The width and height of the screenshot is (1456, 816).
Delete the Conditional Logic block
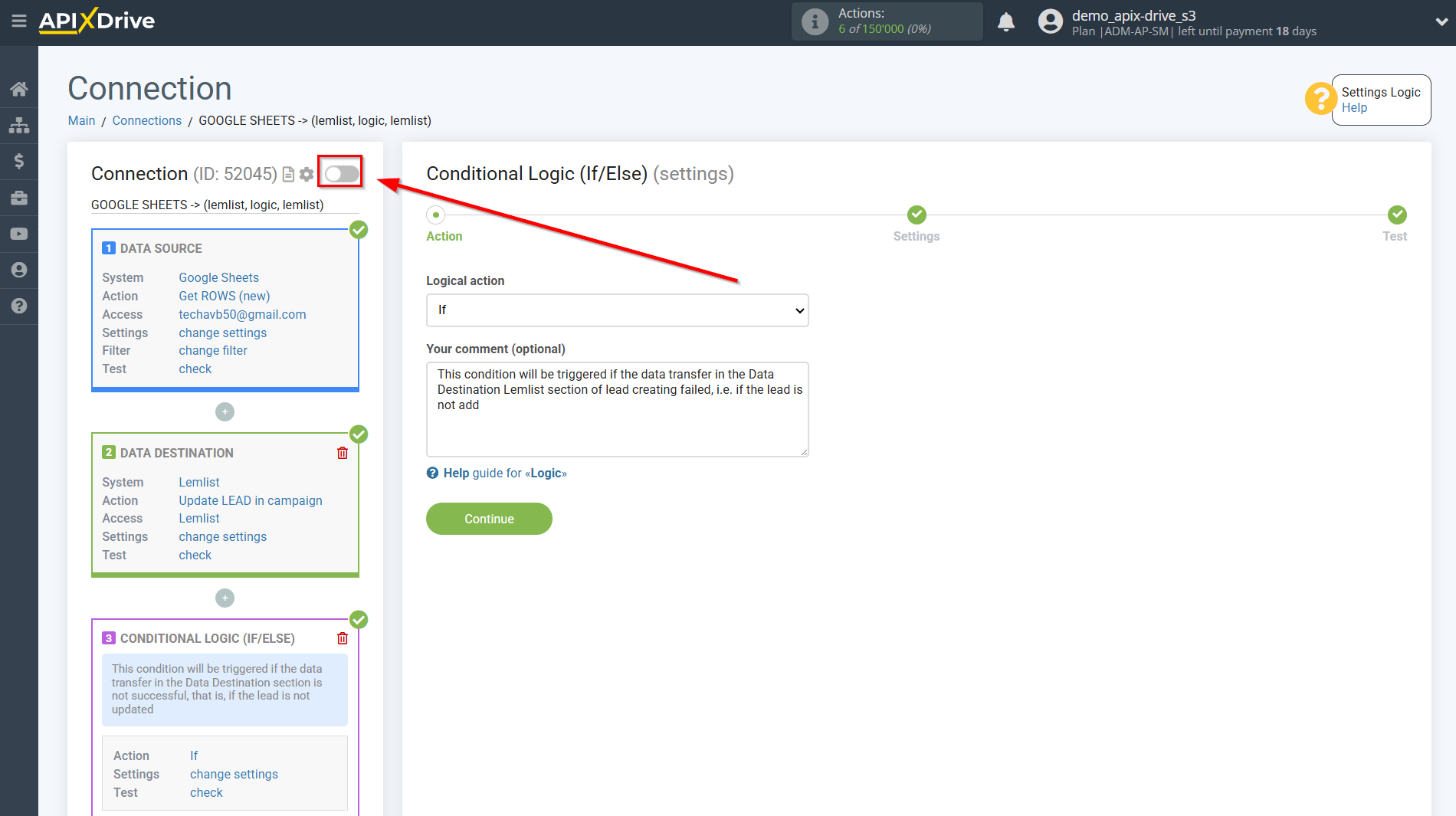343,638
